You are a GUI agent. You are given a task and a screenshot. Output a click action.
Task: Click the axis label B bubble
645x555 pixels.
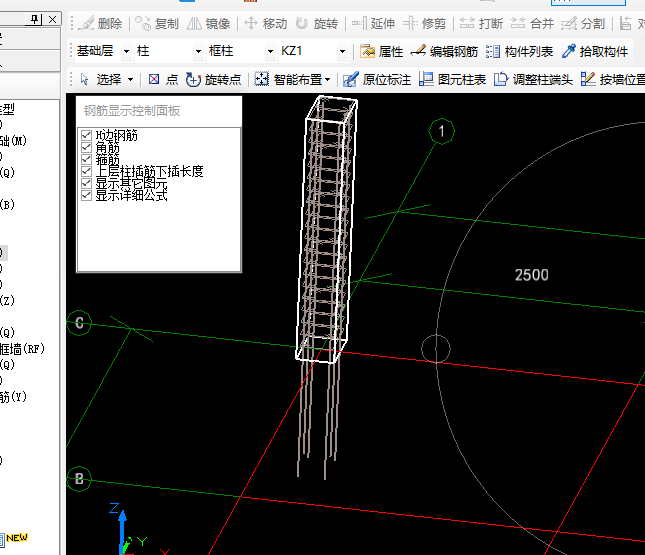[79, 479]
